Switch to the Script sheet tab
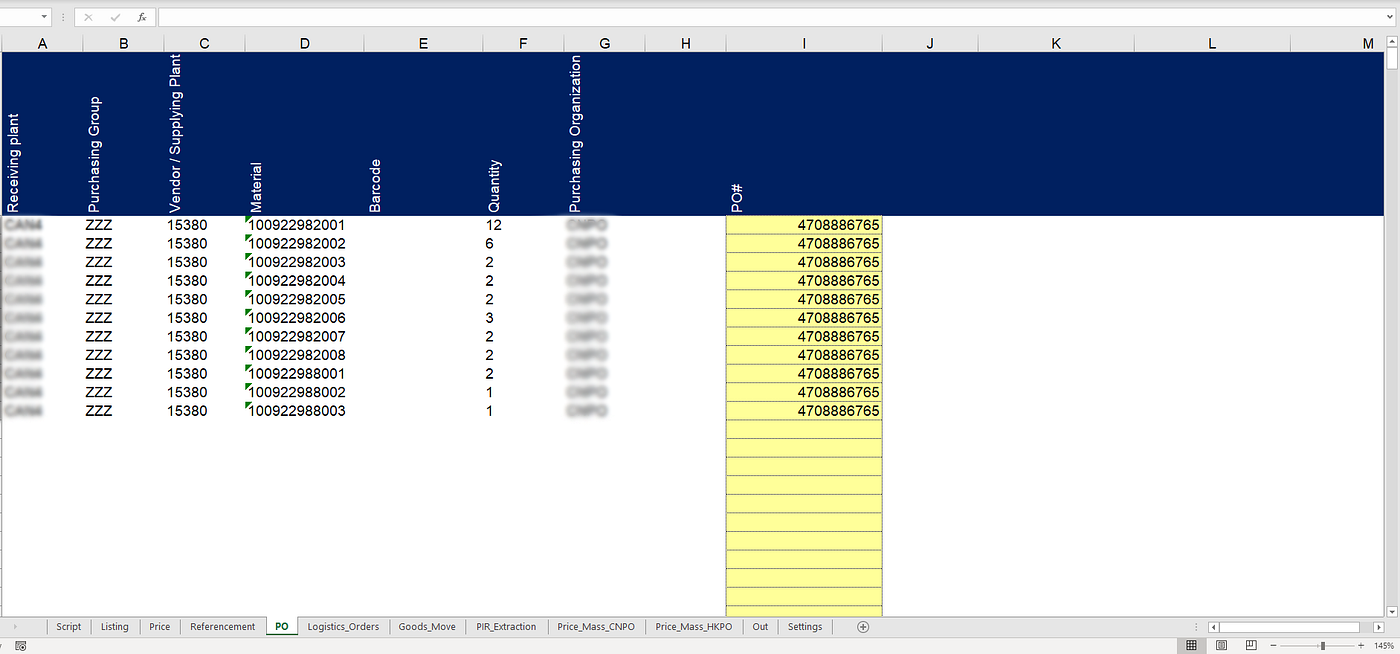This screenshot has height=654, width=1400. [68, 626]
